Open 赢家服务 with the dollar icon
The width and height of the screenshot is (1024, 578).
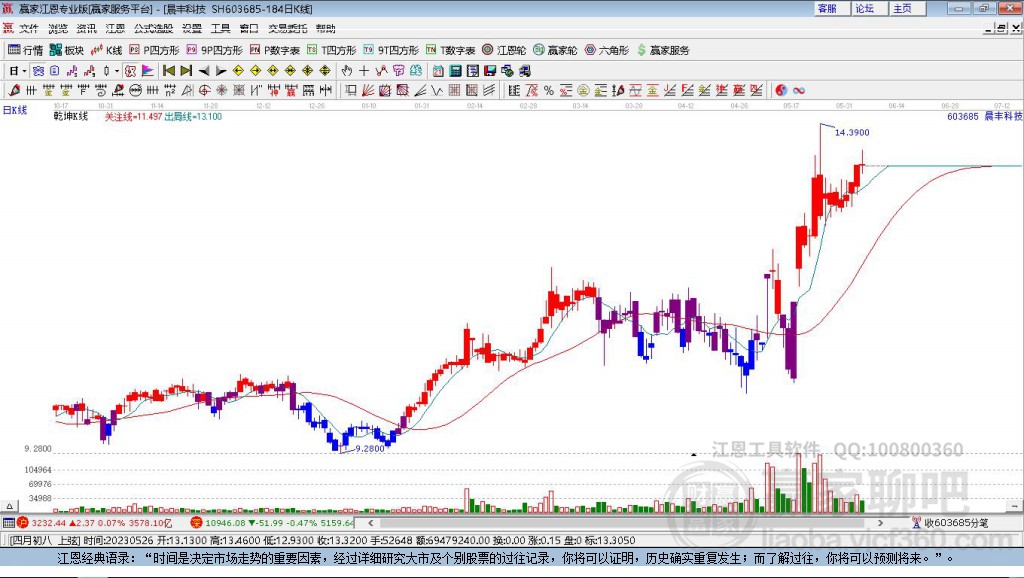663,50
